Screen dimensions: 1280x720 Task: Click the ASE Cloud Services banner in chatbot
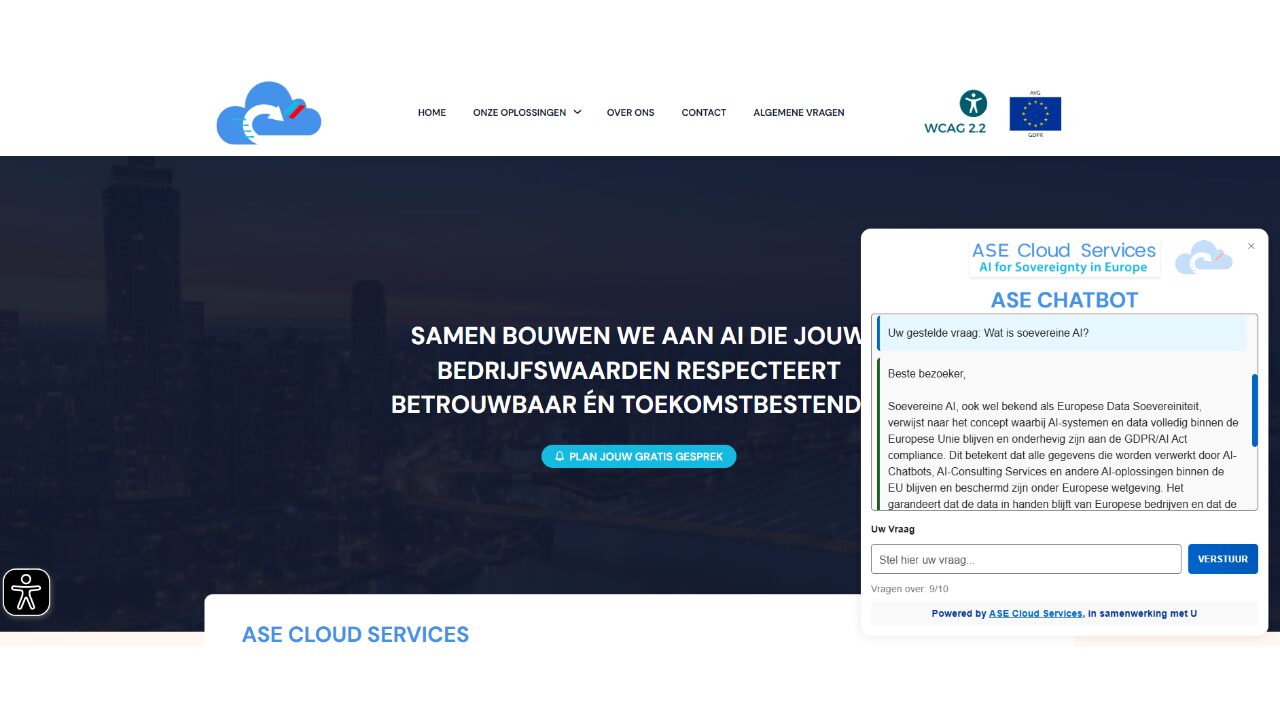pyautogui.click(x=1064, y=257)
